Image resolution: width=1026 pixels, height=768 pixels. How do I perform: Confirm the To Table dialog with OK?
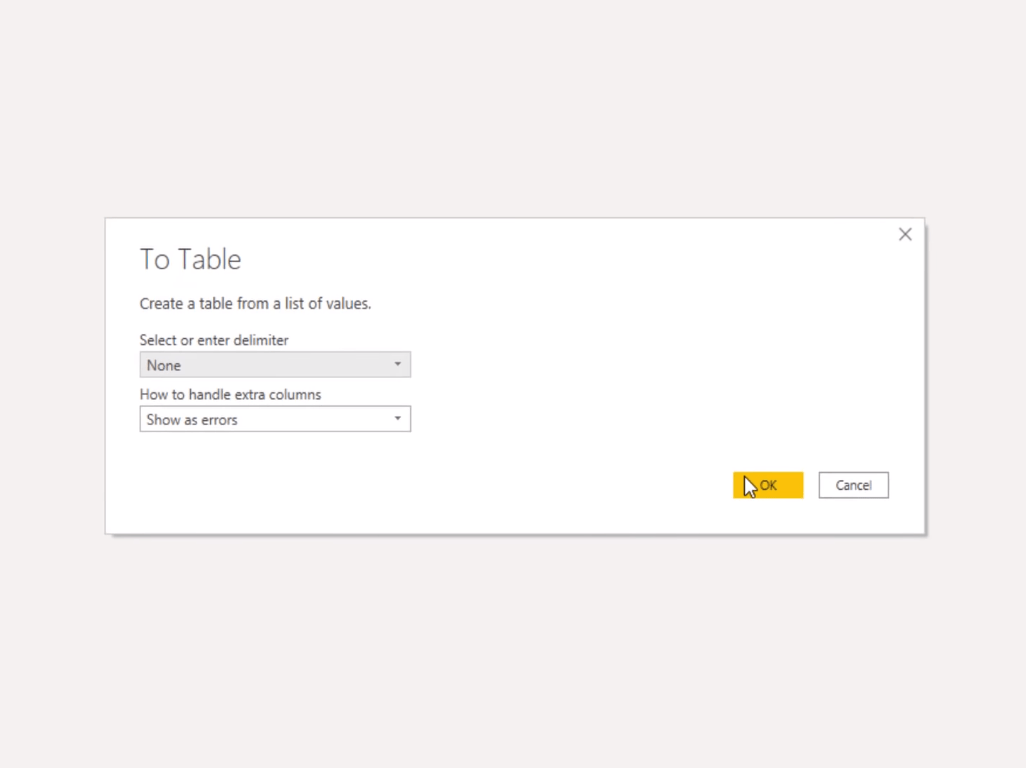pos(768,485)
